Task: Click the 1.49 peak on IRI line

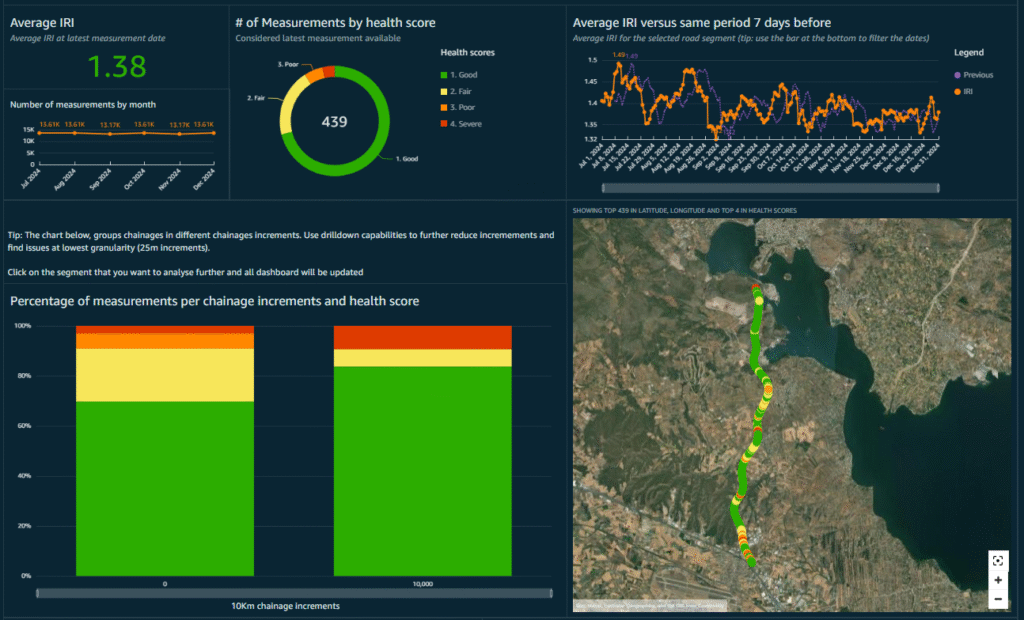Action: [618, 64]
